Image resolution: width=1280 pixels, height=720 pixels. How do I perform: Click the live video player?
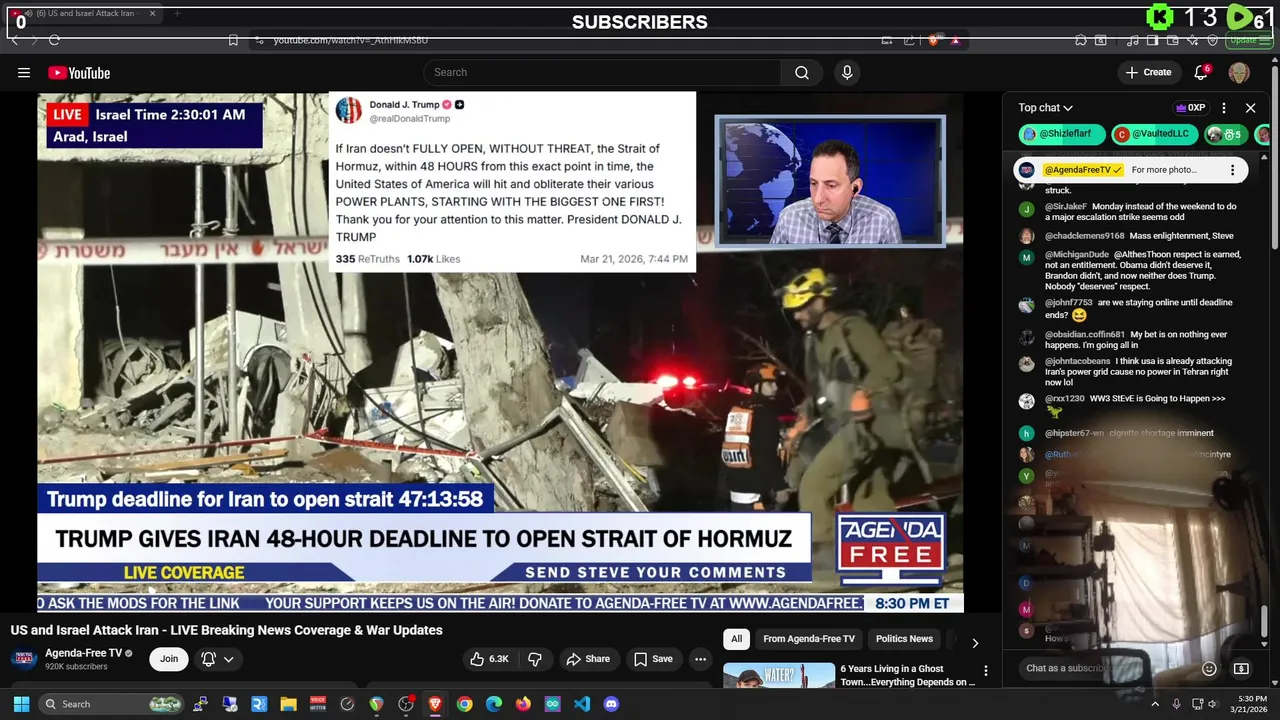[x=500, y=352]
